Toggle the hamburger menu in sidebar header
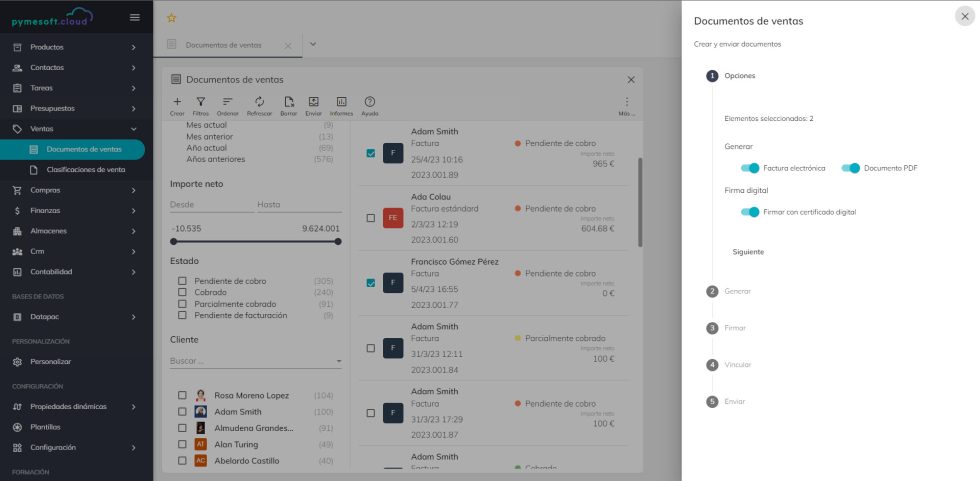Screen dimensions: 980x481 (x=134, y=17)
